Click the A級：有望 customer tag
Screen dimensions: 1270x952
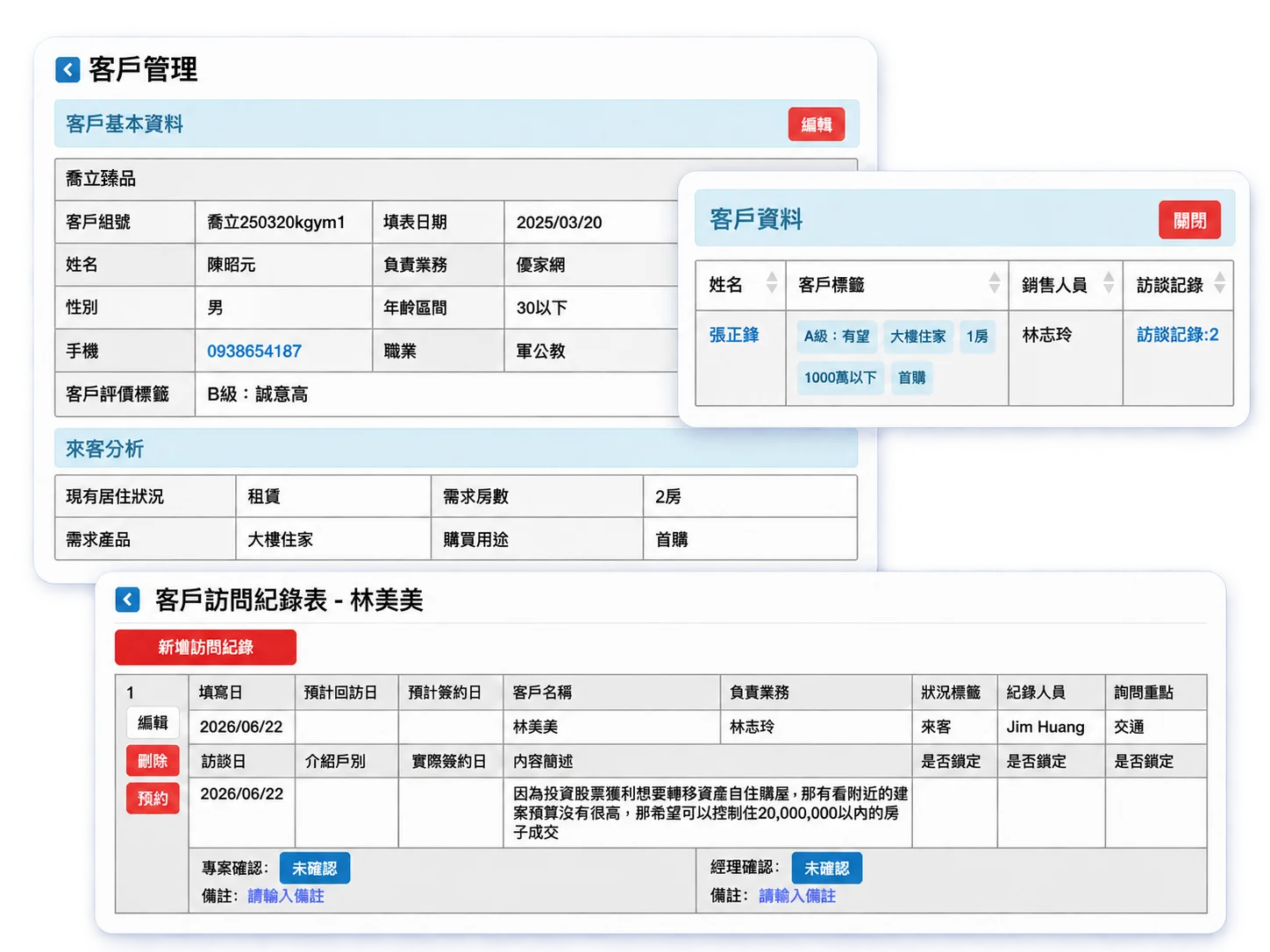[x=837, y=337]
